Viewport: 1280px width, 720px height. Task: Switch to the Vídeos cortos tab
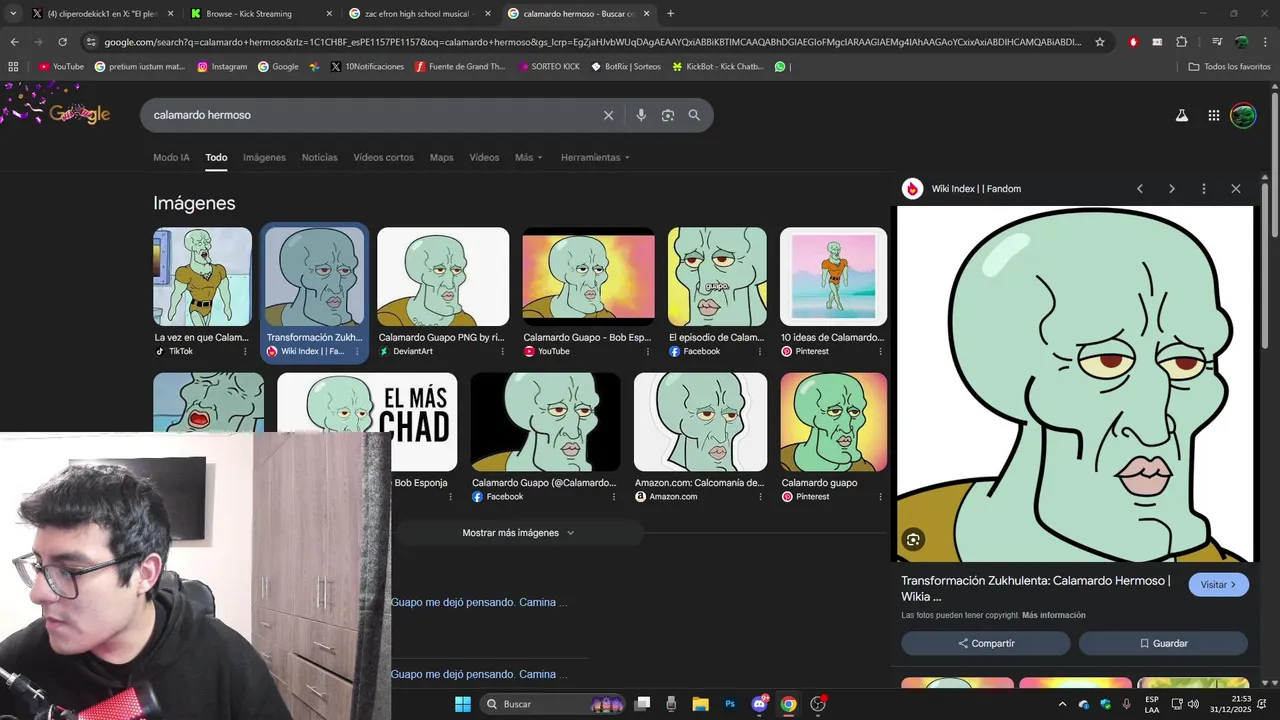(x=383, y=158)
